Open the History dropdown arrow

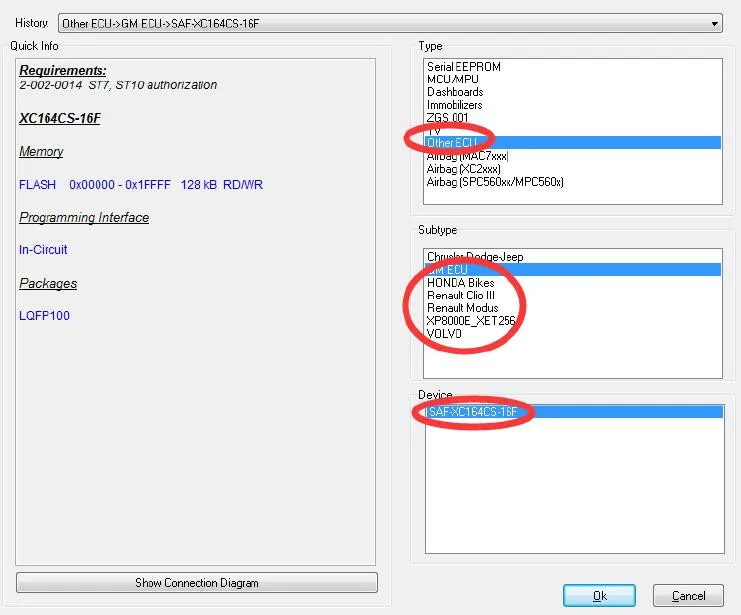point(715,23)
